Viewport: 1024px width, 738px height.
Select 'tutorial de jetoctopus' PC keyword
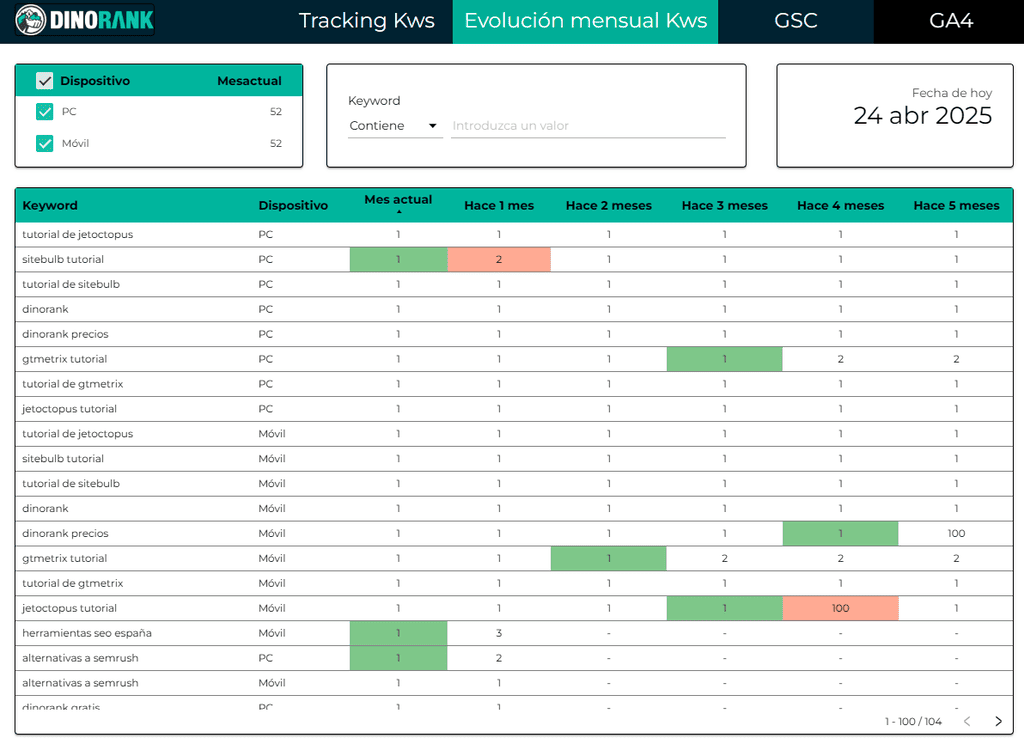(x=77, y=234)
